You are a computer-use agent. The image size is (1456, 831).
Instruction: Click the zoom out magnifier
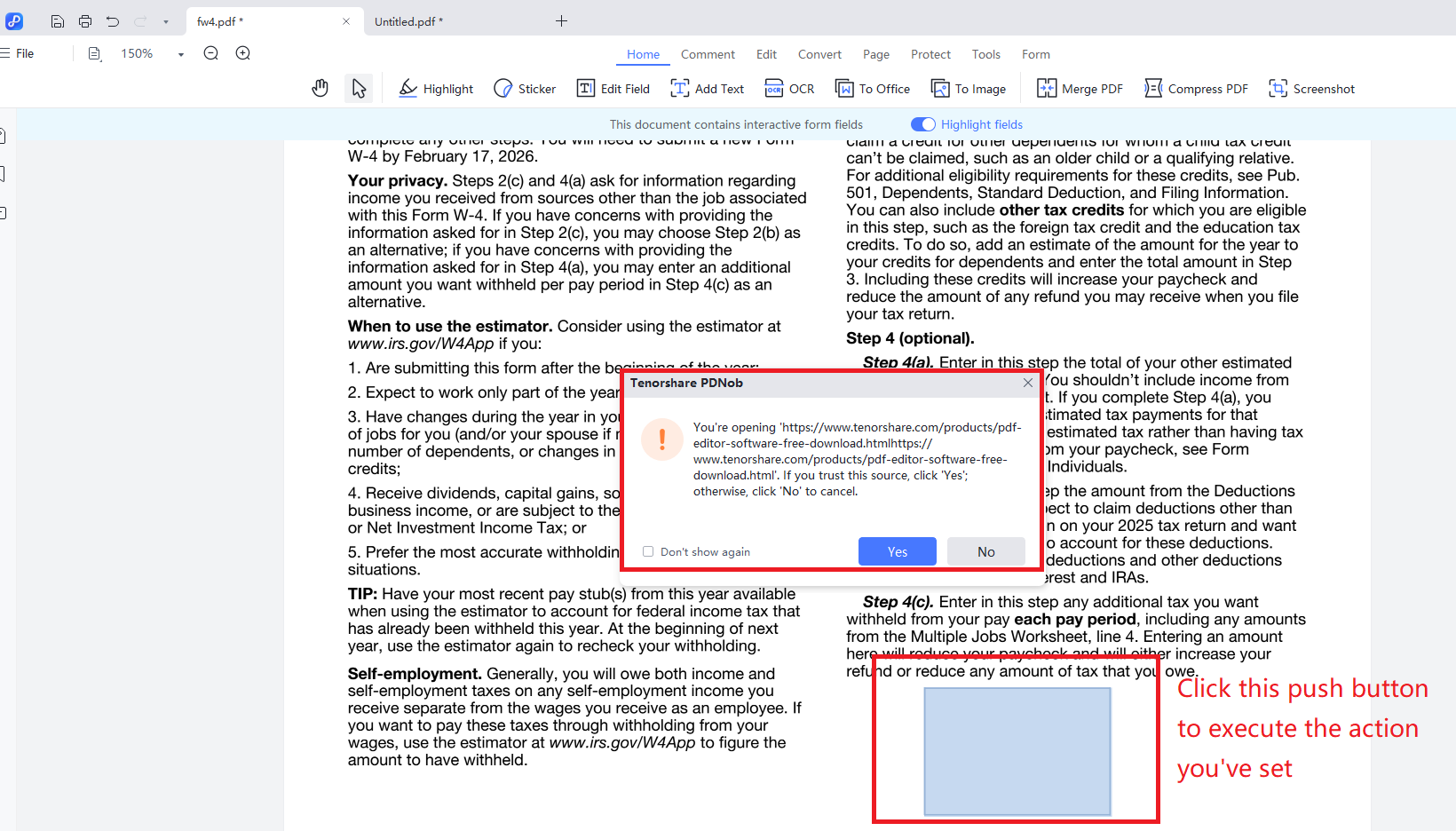[x=210, y=53]
